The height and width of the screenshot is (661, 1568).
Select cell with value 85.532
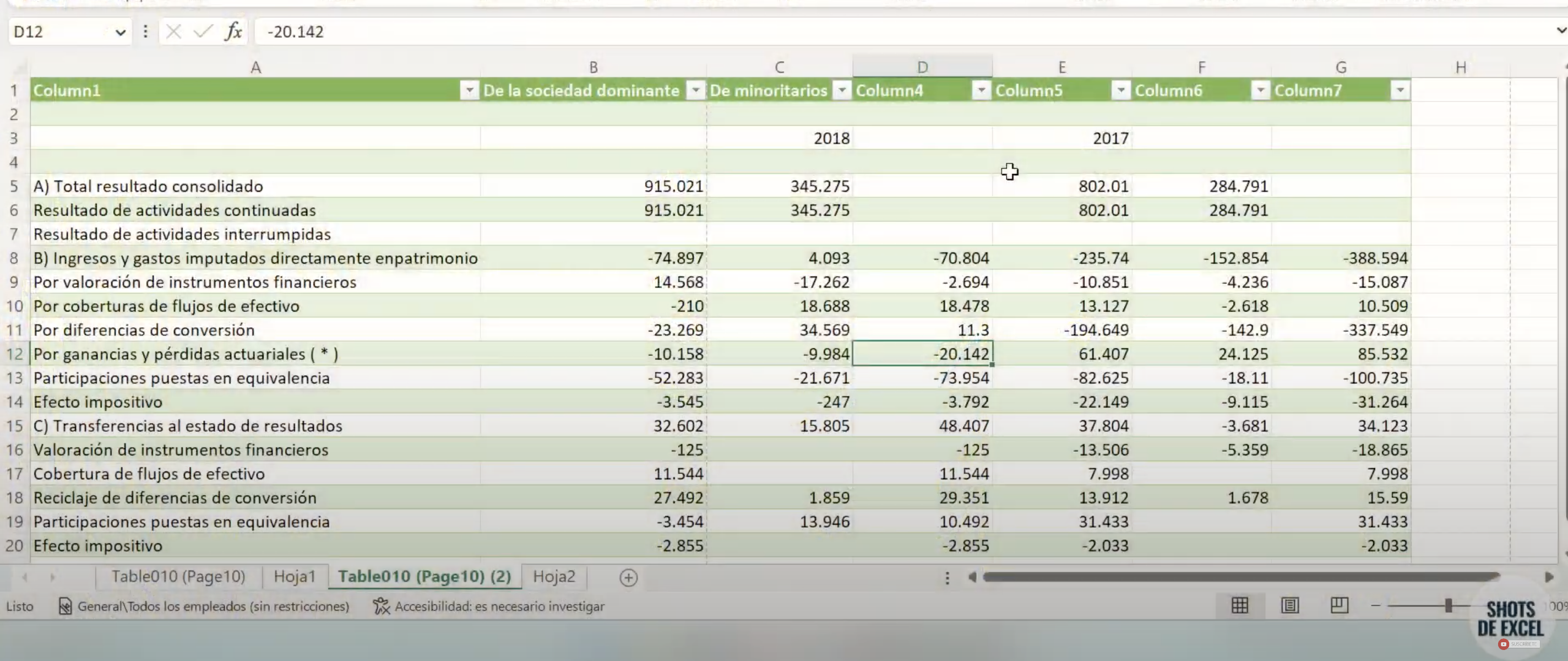click(x=1342, y=354)
